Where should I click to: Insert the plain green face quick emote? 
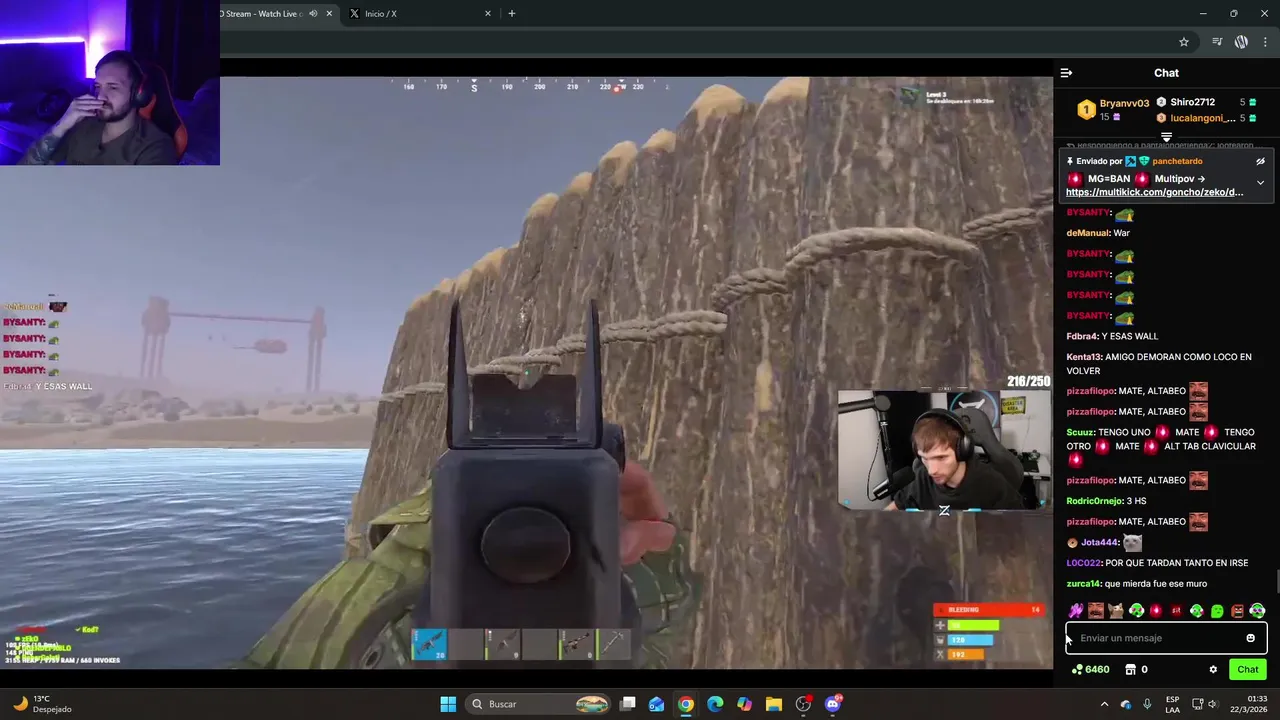(x=1217, y=610)
